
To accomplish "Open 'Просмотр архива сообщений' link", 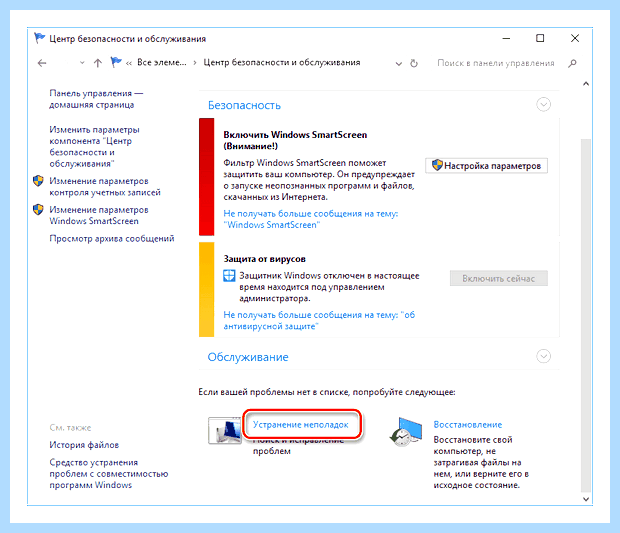I will (112, 238).
